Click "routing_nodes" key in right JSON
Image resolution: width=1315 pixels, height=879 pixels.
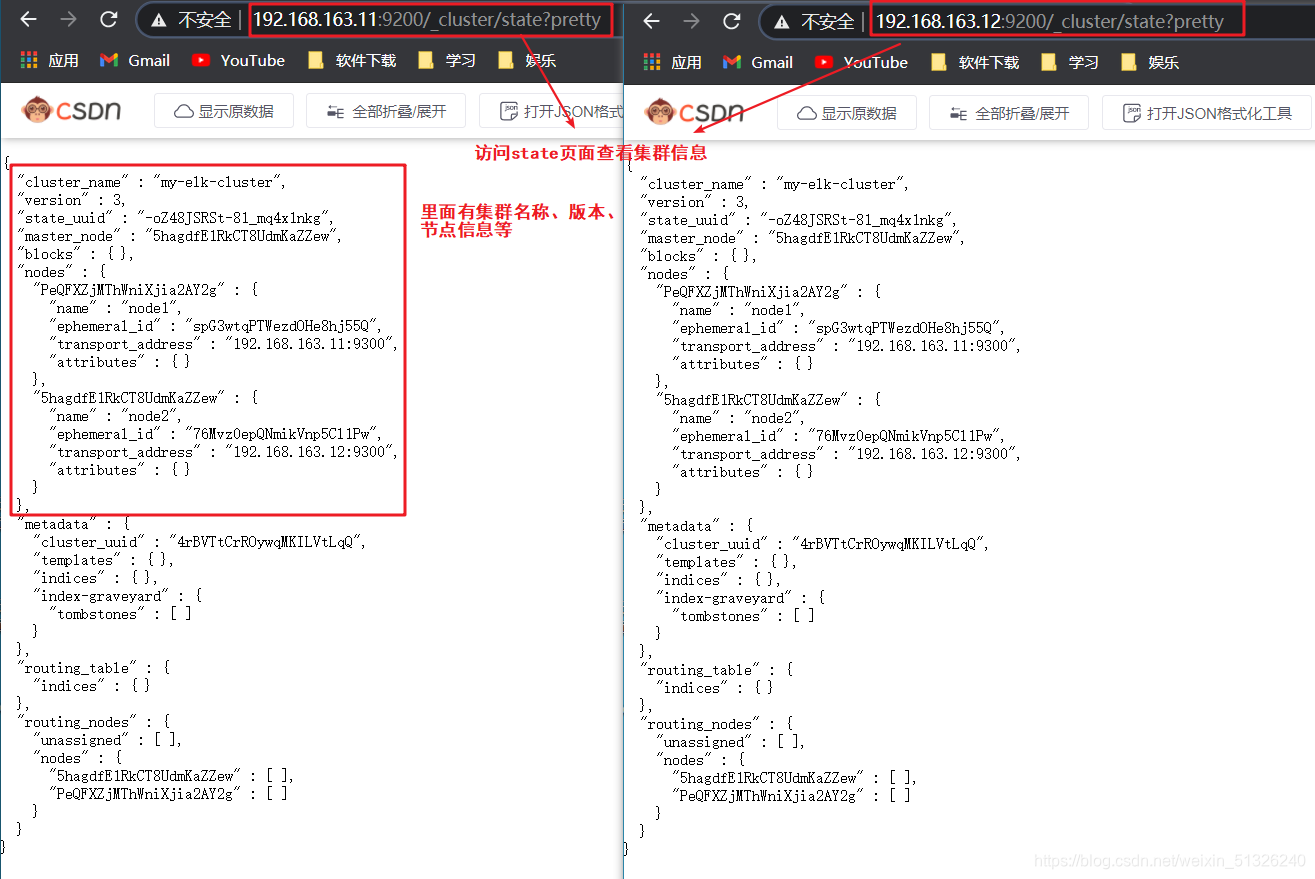click(698, 724)
